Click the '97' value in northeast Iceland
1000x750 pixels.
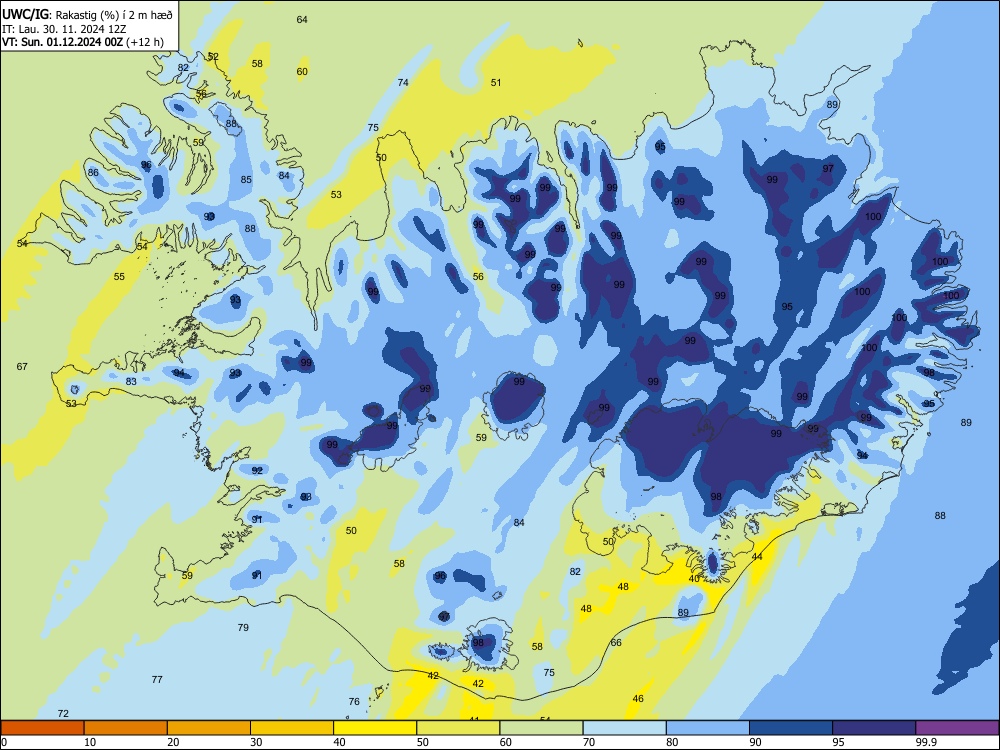coord(828,169)
